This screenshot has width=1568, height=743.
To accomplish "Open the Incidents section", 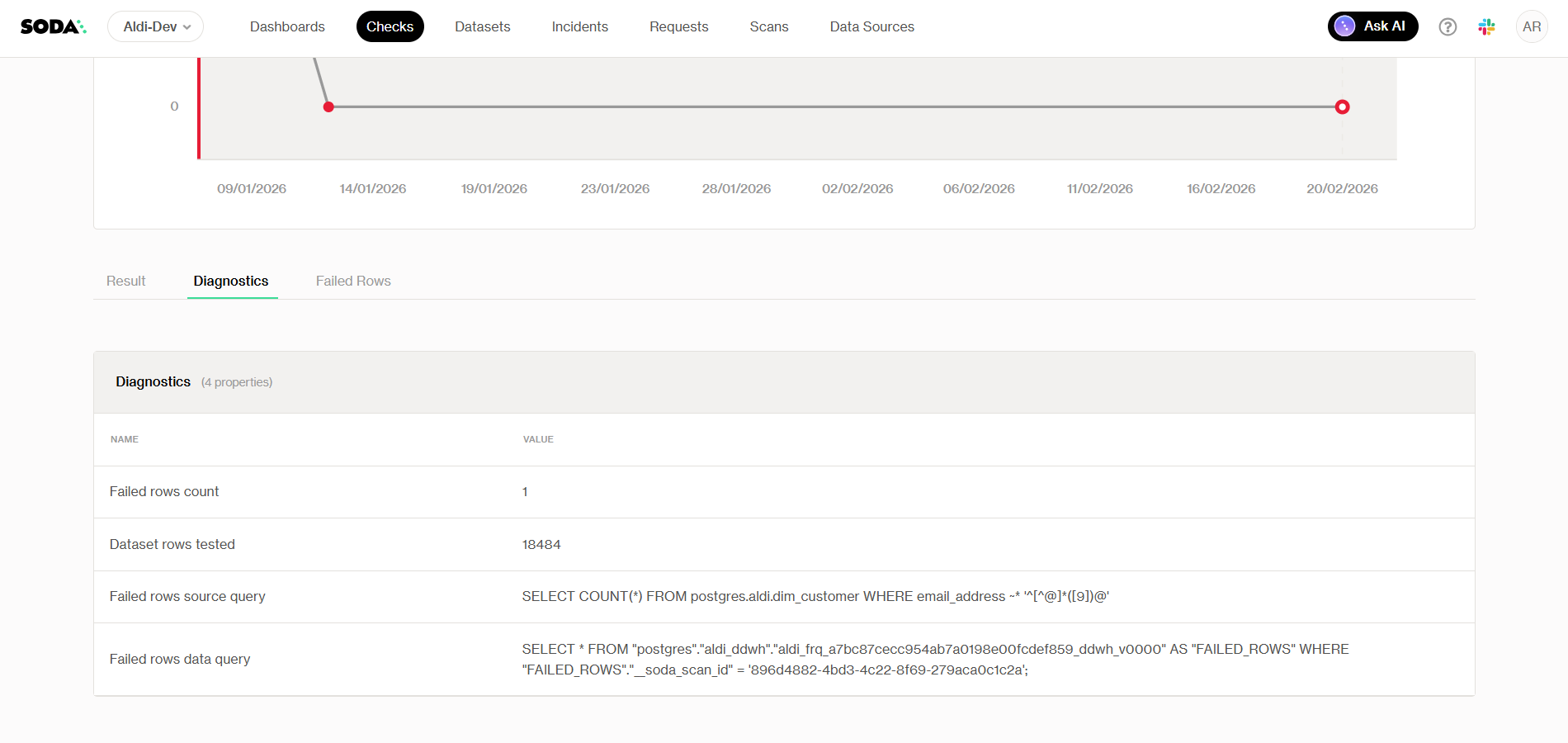I will pos(579,26).
